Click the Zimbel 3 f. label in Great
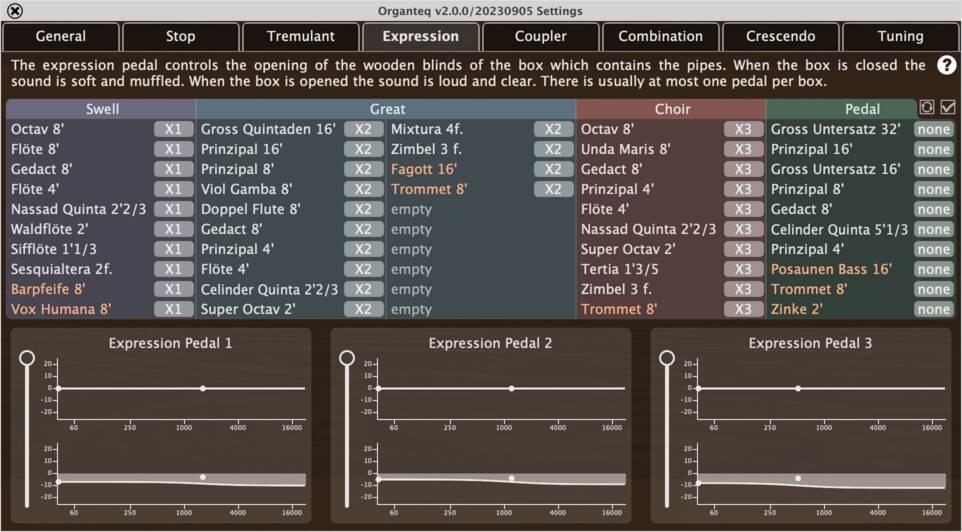The width and height of the screenshot is (962, 532). (426, 149)
